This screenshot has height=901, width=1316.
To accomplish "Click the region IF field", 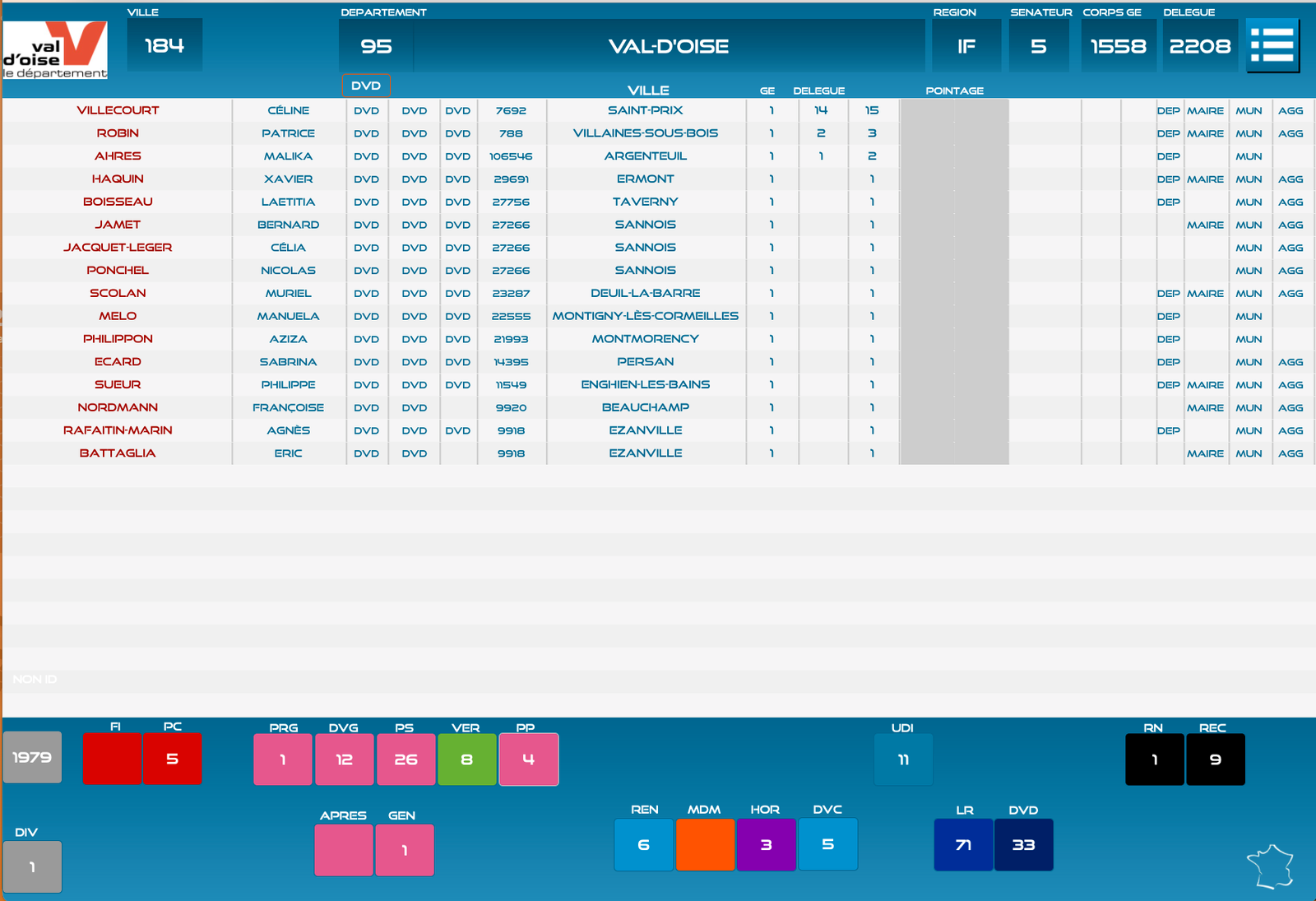I will pos(966,47).
